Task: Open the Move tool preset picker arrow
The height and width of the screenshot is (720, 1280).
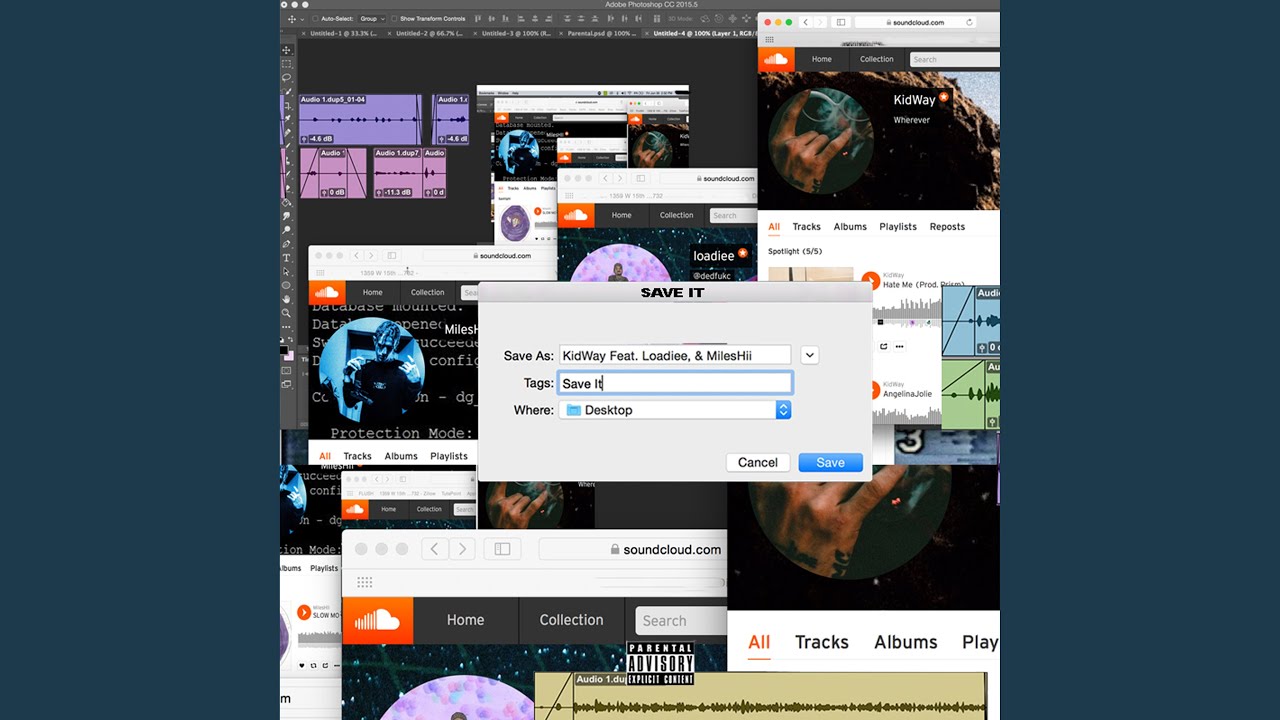Action: 302,19
